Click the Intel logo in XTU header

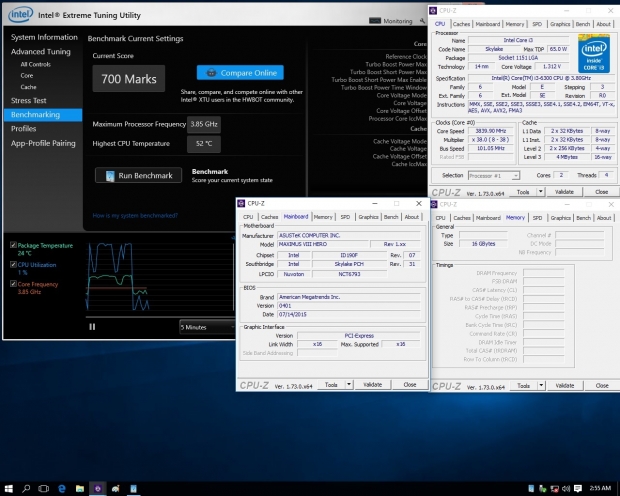[x=20, y=15]
